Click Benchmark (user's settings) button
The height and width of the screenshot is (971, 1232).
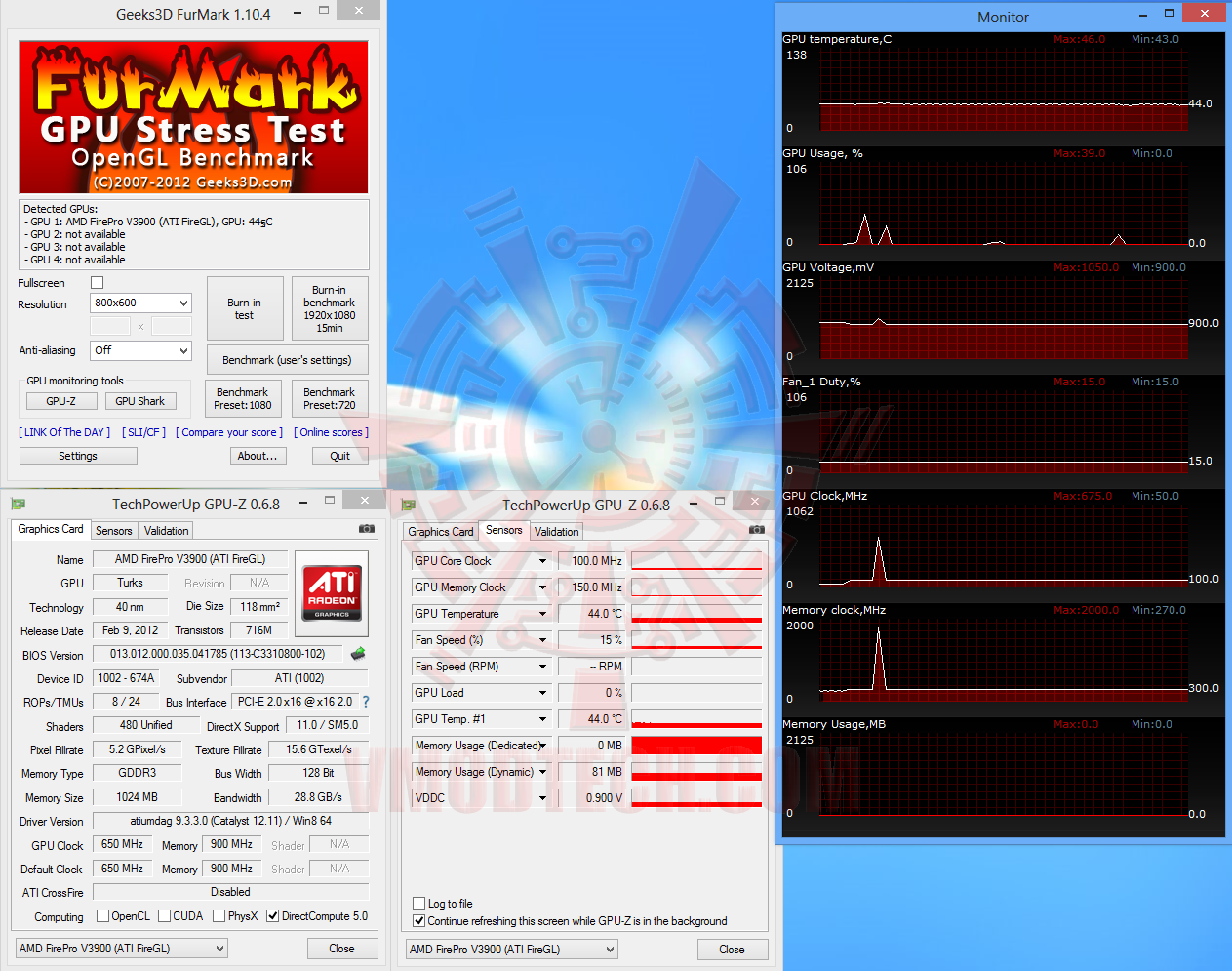coord(287,360)
